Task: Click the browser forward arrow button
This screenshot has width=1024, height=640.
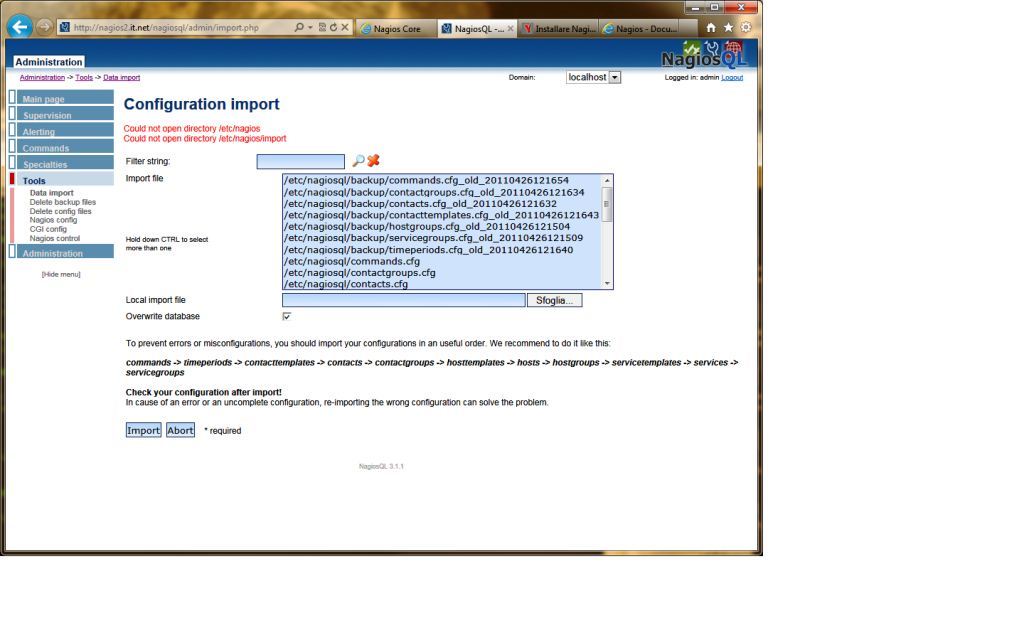Action: [x=44, y=27]
